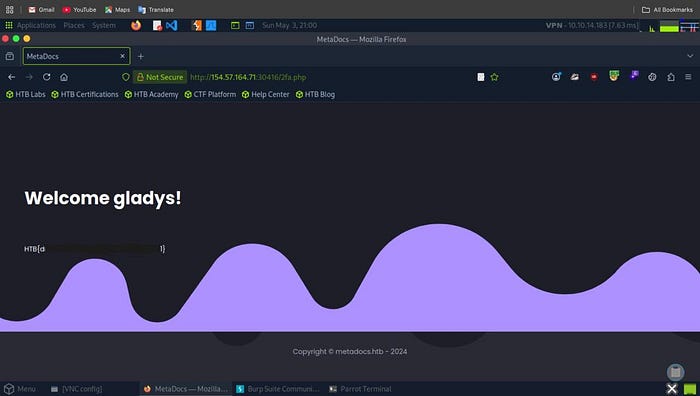Open a new Firefox tab

[x=141, y=56]
